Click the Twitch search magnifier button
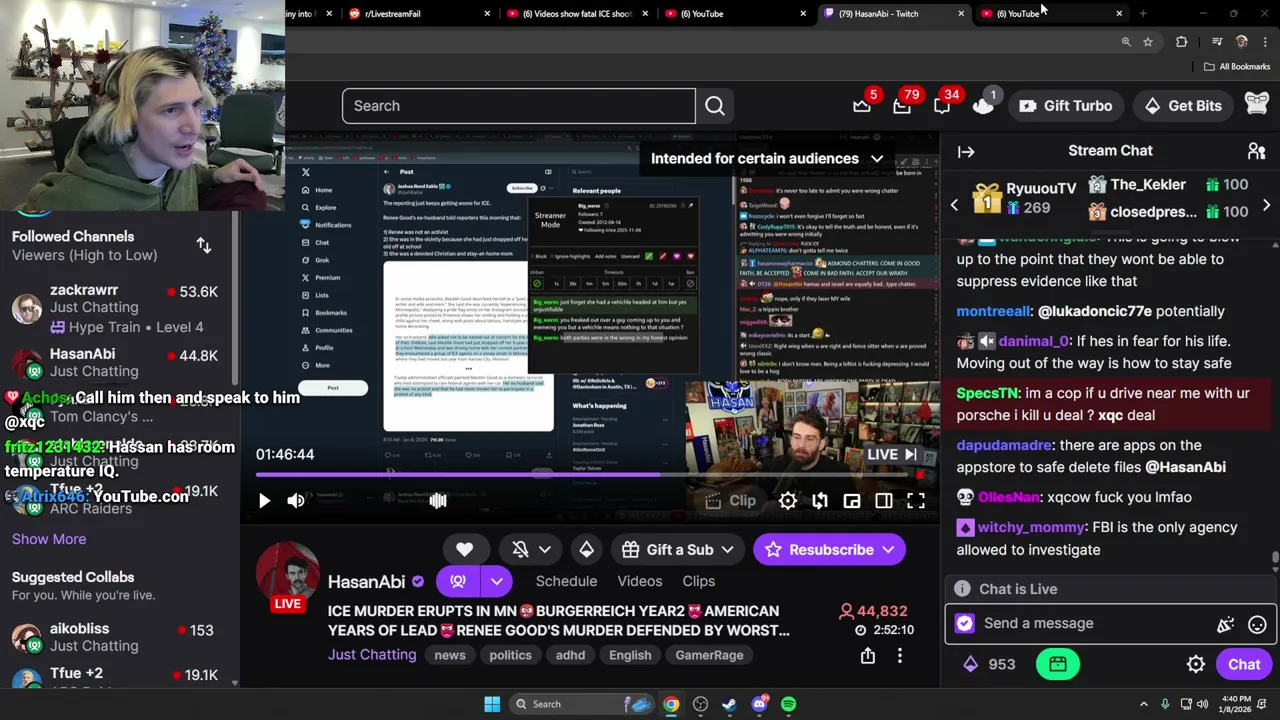This screenshot has width=1280, height=720. (715, 106)
